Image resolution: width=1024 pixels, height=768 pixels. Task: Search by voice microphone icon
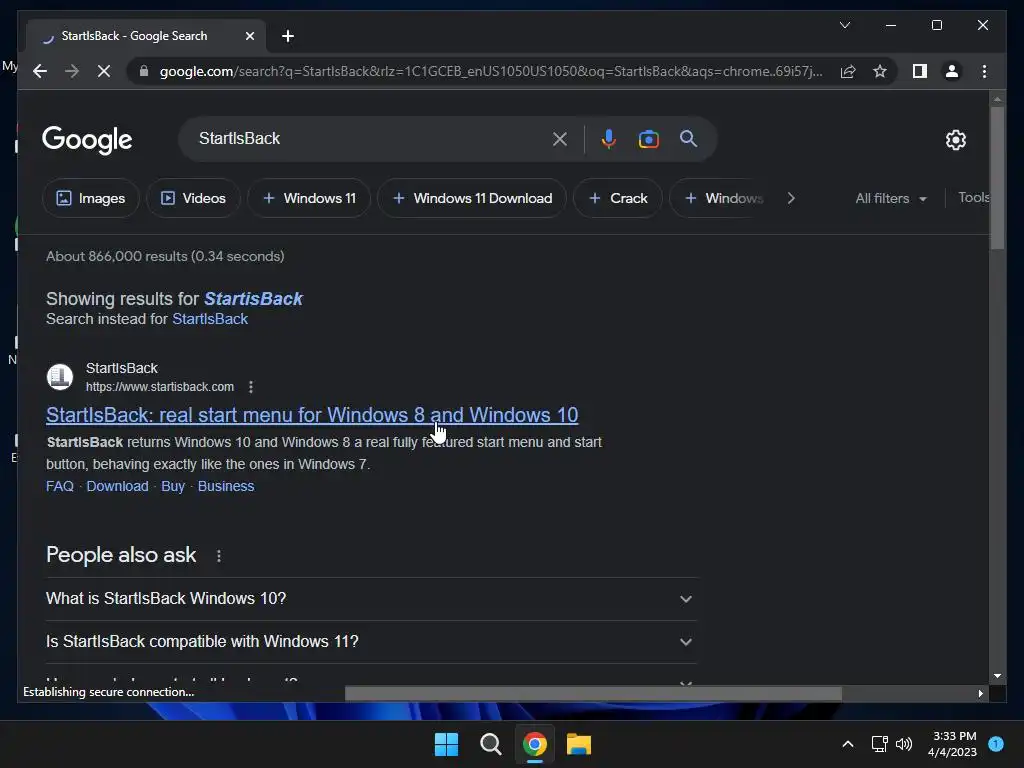[608, 139]
